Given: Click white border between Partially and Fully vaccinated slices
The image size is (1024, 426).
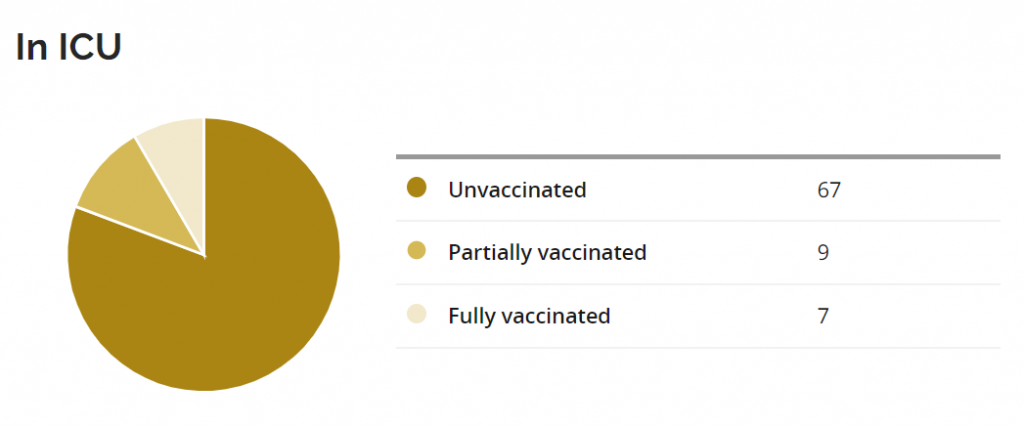Looking at the screenshot, I should pos(169,195).
